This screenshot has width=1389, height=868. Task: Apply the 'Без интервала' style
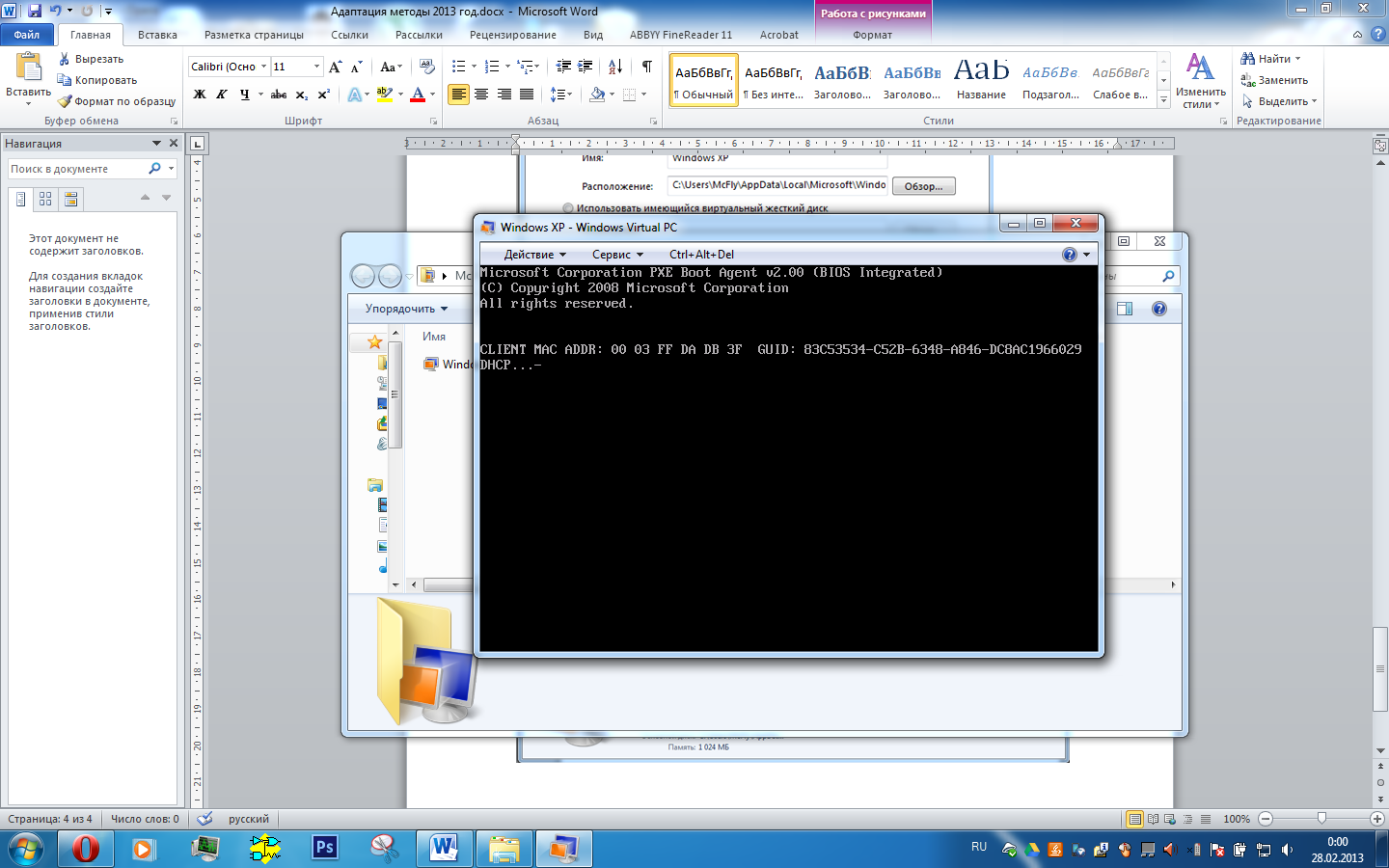tap(774, 80)
